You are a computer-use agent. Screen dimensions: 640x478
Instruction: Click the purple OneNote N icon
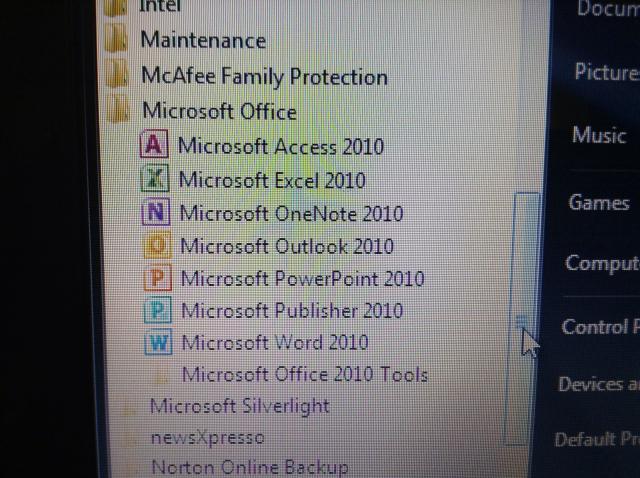(x=156, y=212)
